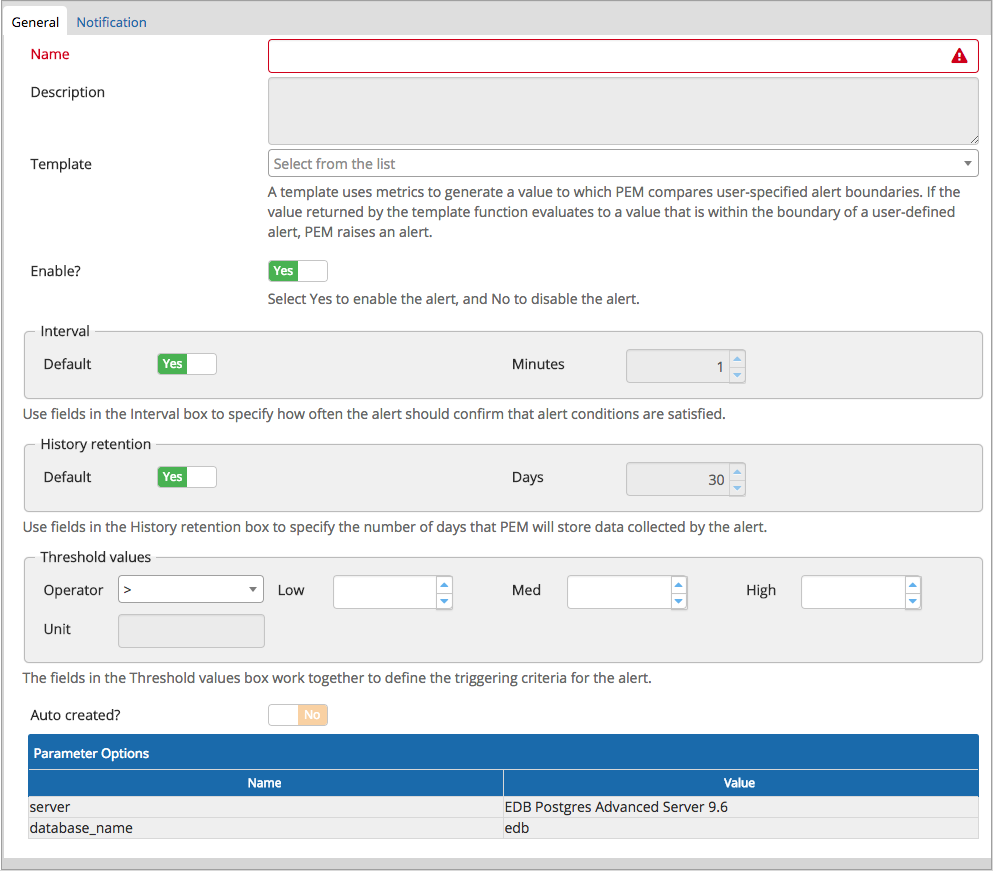Image resolution: width=993 pixels, height=871 pixels.
Task: Decrement the Med threshold value
Action: tap(679, 601)
